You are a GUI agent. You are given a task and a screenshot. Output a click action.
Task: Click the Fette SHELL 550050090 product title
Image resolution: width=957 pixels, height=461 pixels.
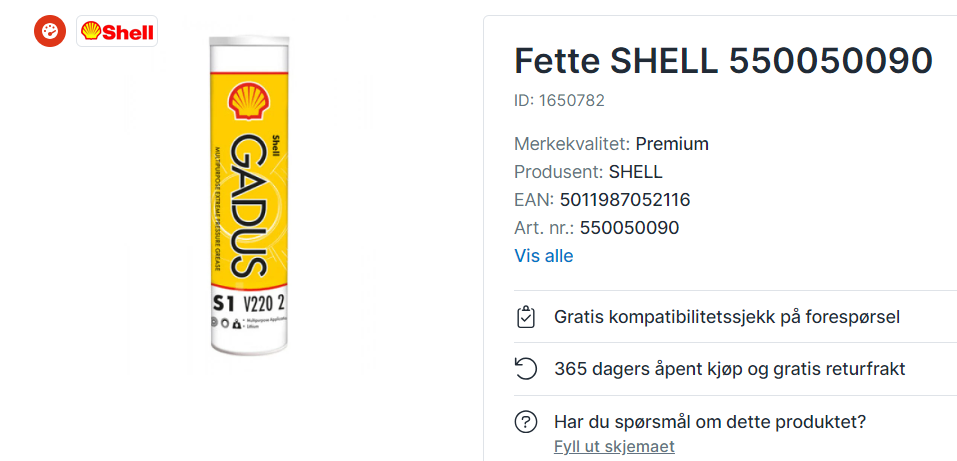[x=723, y=61]
